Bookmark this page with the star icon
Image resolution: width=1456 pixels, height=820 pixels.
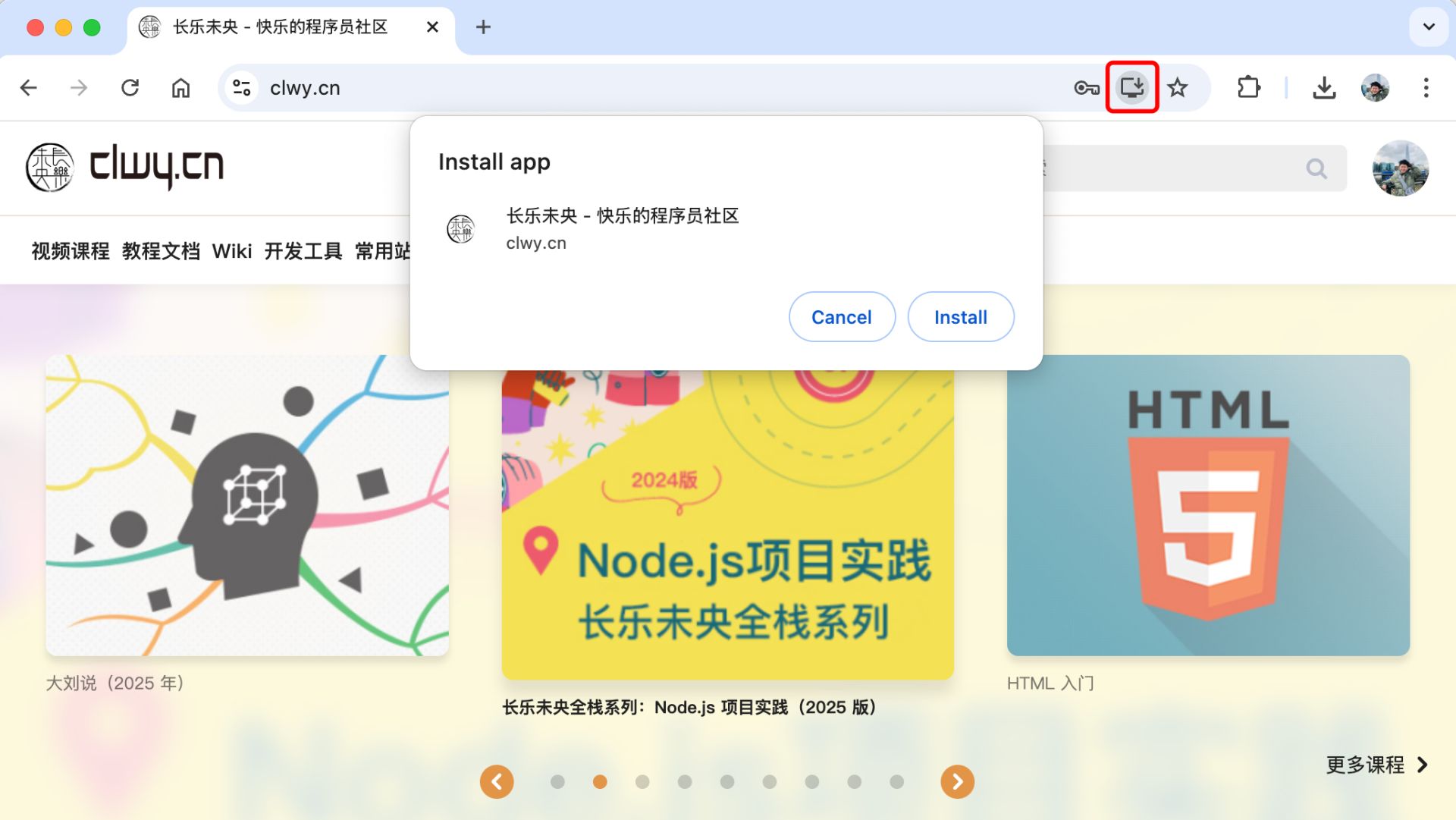click(x=1178, y=88)
